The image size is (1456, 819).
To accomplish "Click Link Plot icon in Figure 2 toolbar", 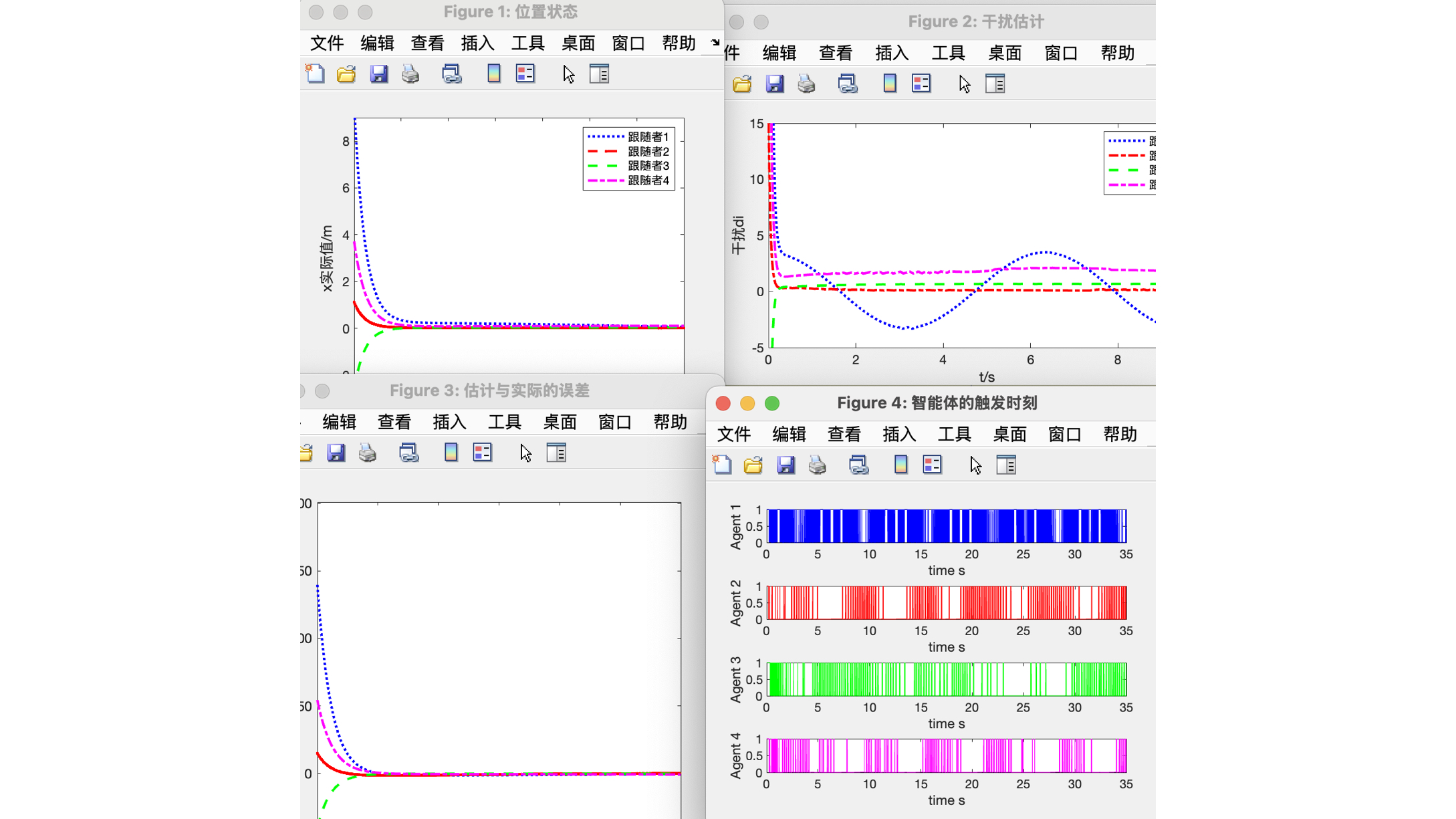I will point(848,84).
